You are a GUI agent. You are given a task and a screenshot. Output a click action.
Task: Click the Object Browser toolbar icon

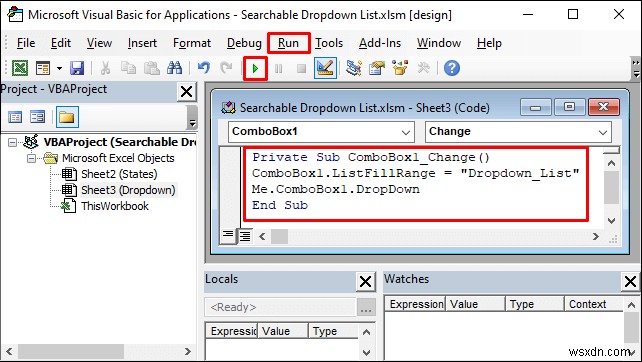pyautogui.click(x=400, y=68)
